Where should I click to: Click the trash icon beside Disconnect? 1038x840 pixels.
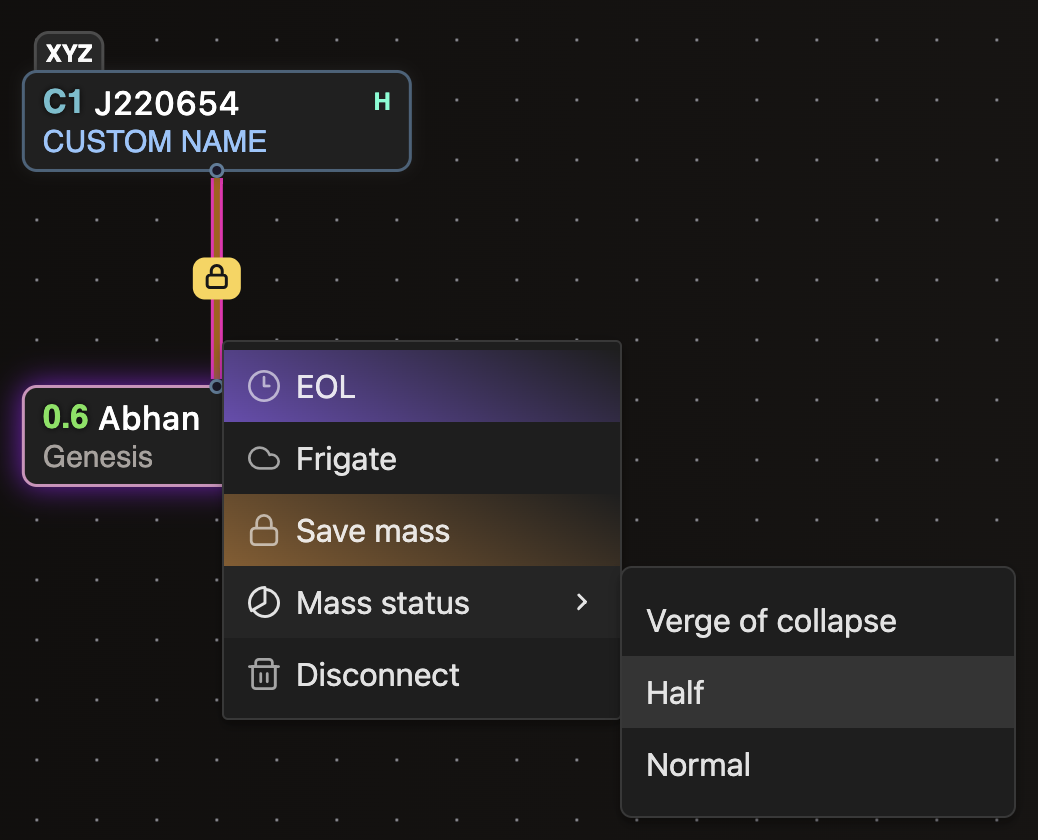pos(264,674)
